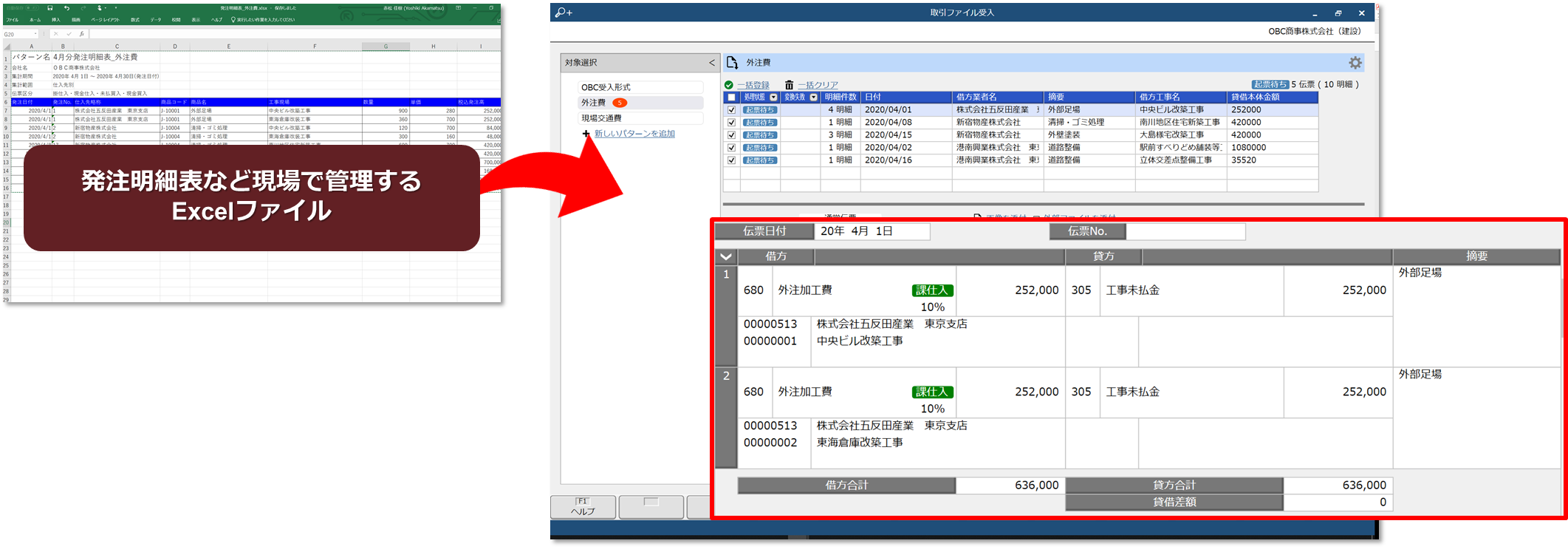The image size is (1568, 549).
Task: Uncheck the 2020/04/08 row checkbox
Action: tap(731, 123)
